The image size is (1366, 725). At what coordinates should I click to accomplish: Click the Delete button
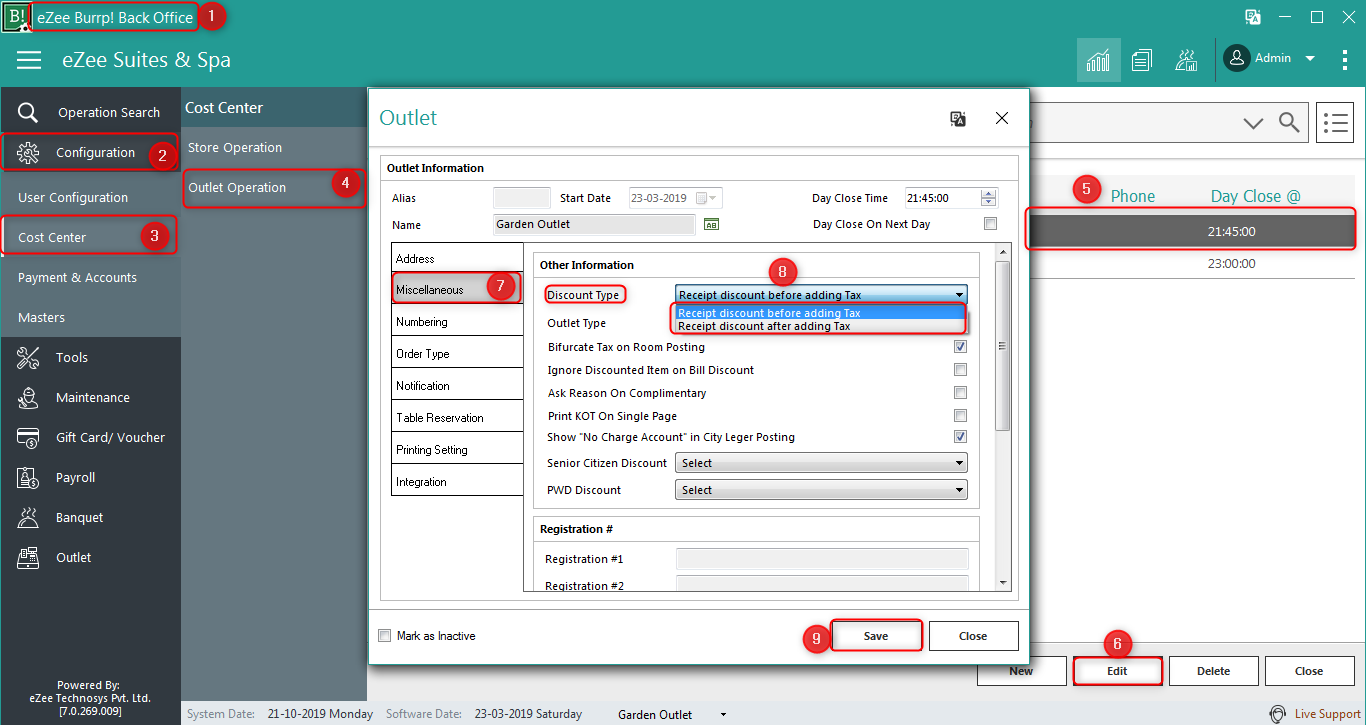point(1213,671)
